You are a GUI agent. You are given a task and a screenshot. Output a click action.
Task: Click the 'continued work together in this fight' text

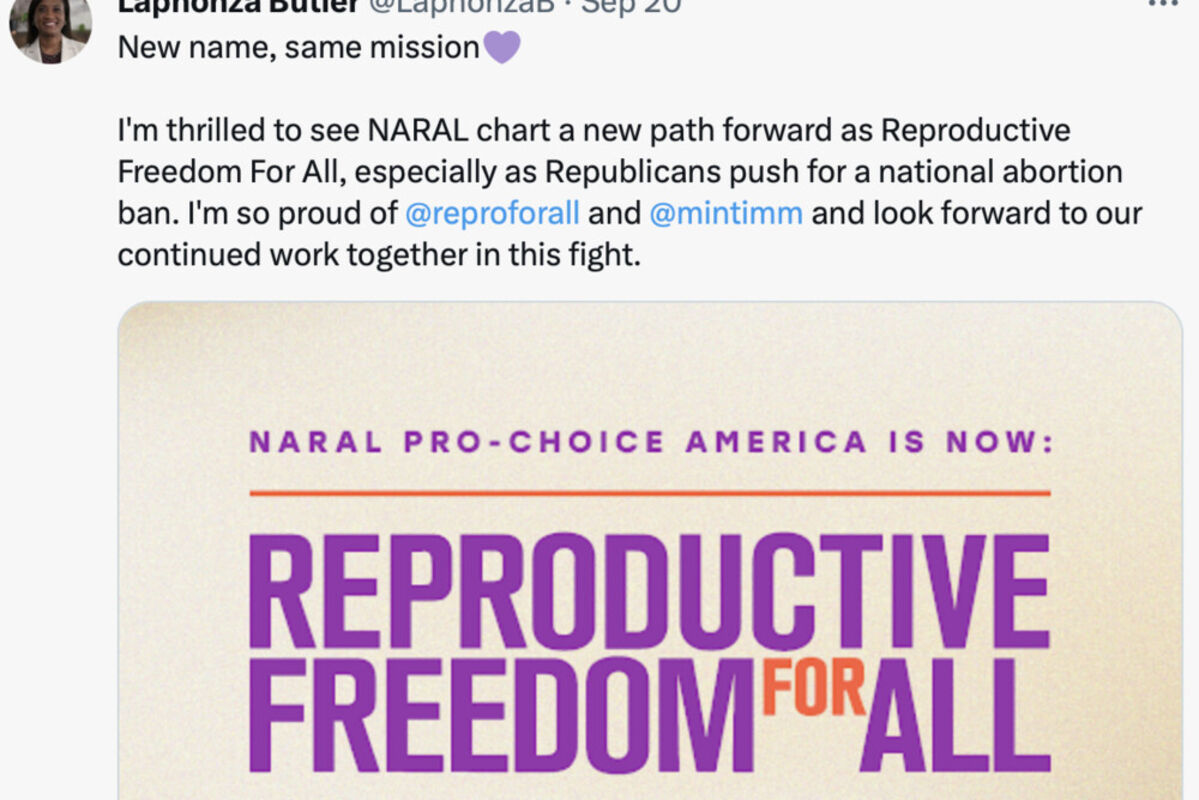click(379, 255)
